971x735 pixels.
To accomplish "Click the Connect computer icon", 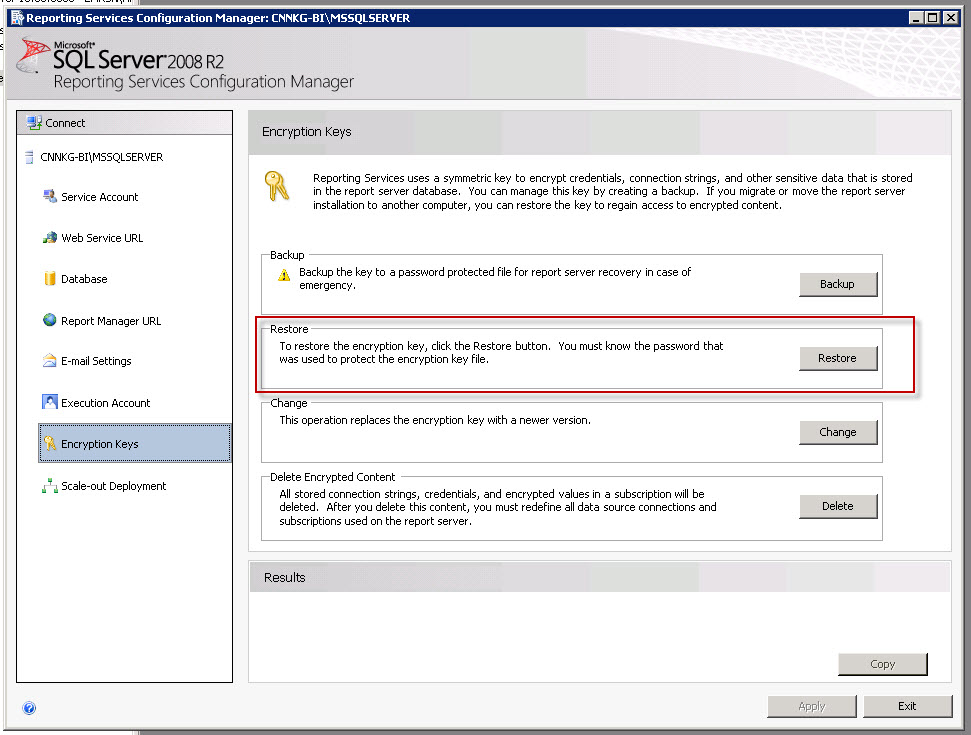I will click(34, 123).
